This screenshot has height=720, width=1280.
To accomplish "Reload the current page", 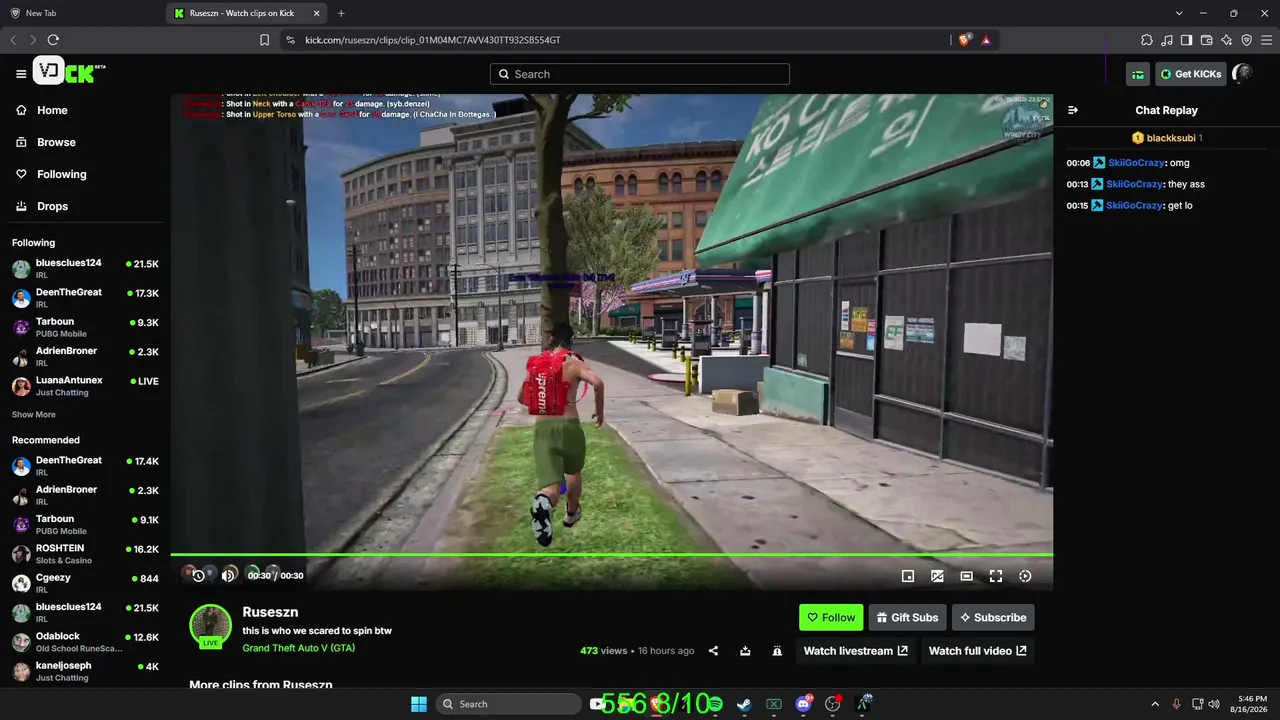I will pyautogui.click(x=53, y=40).
